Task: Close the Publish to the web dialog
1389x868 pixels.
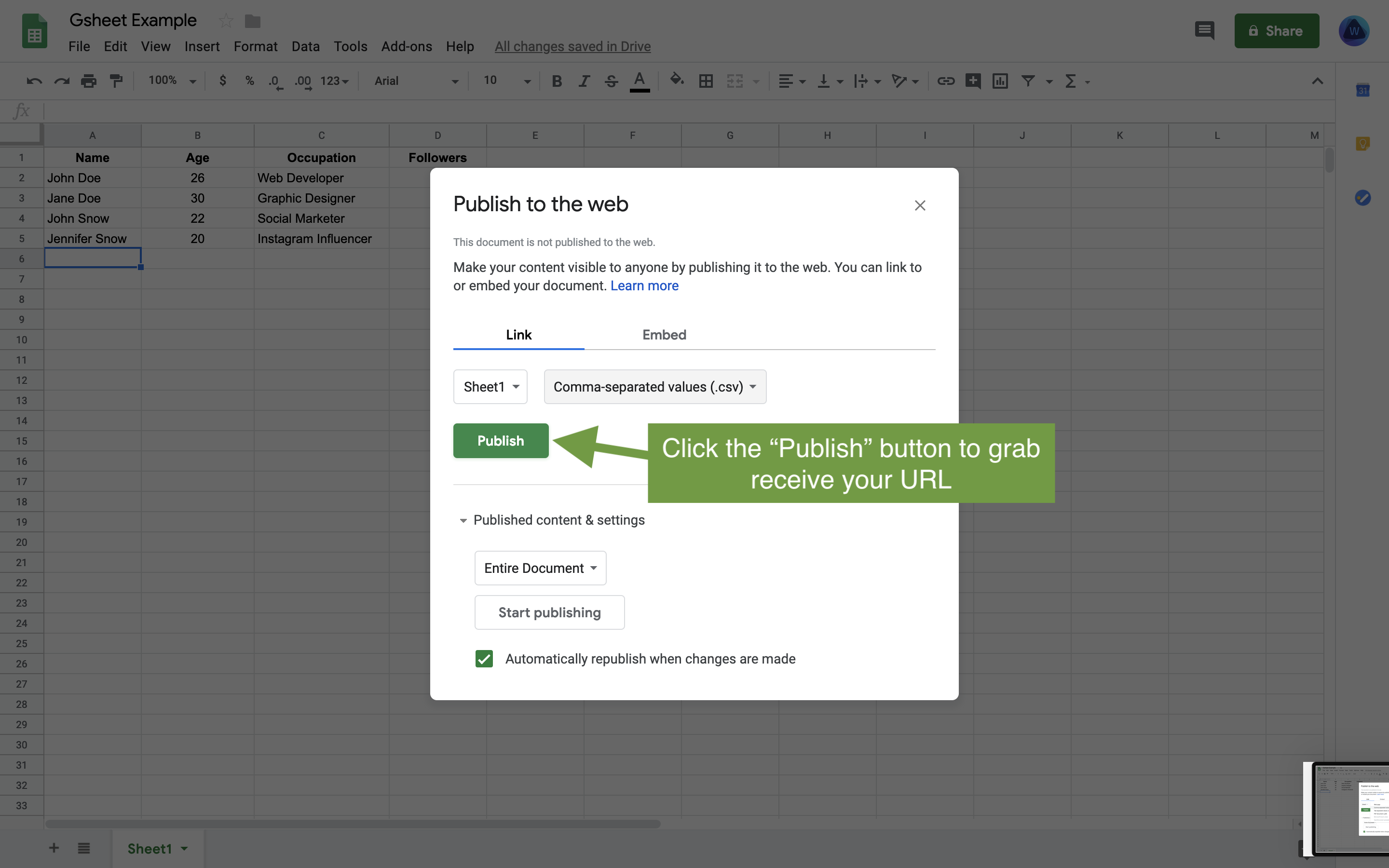Action: pyautogui.click(x=920, y=205)
